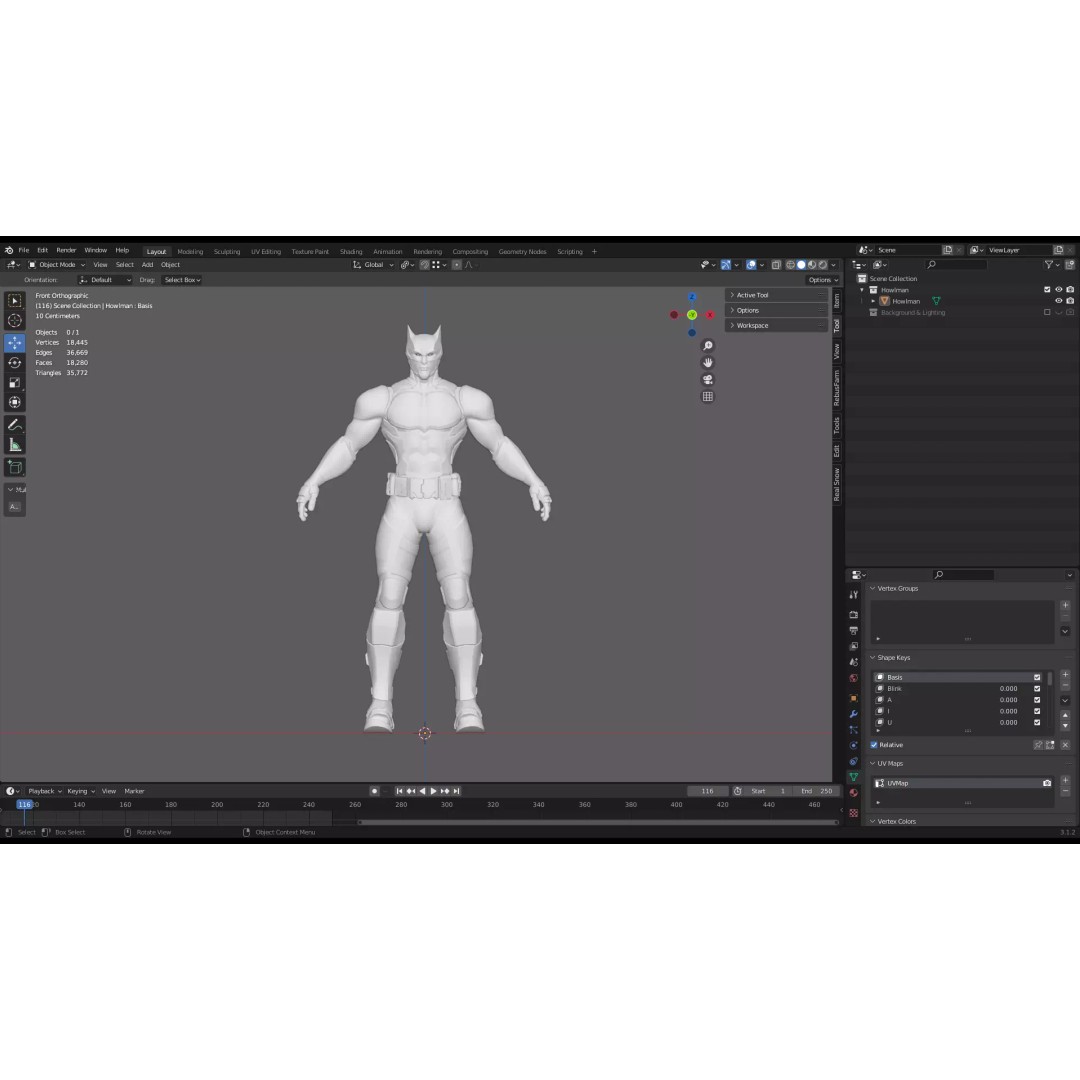
Task: Add a new shape key
Action: coord(1065,675)
